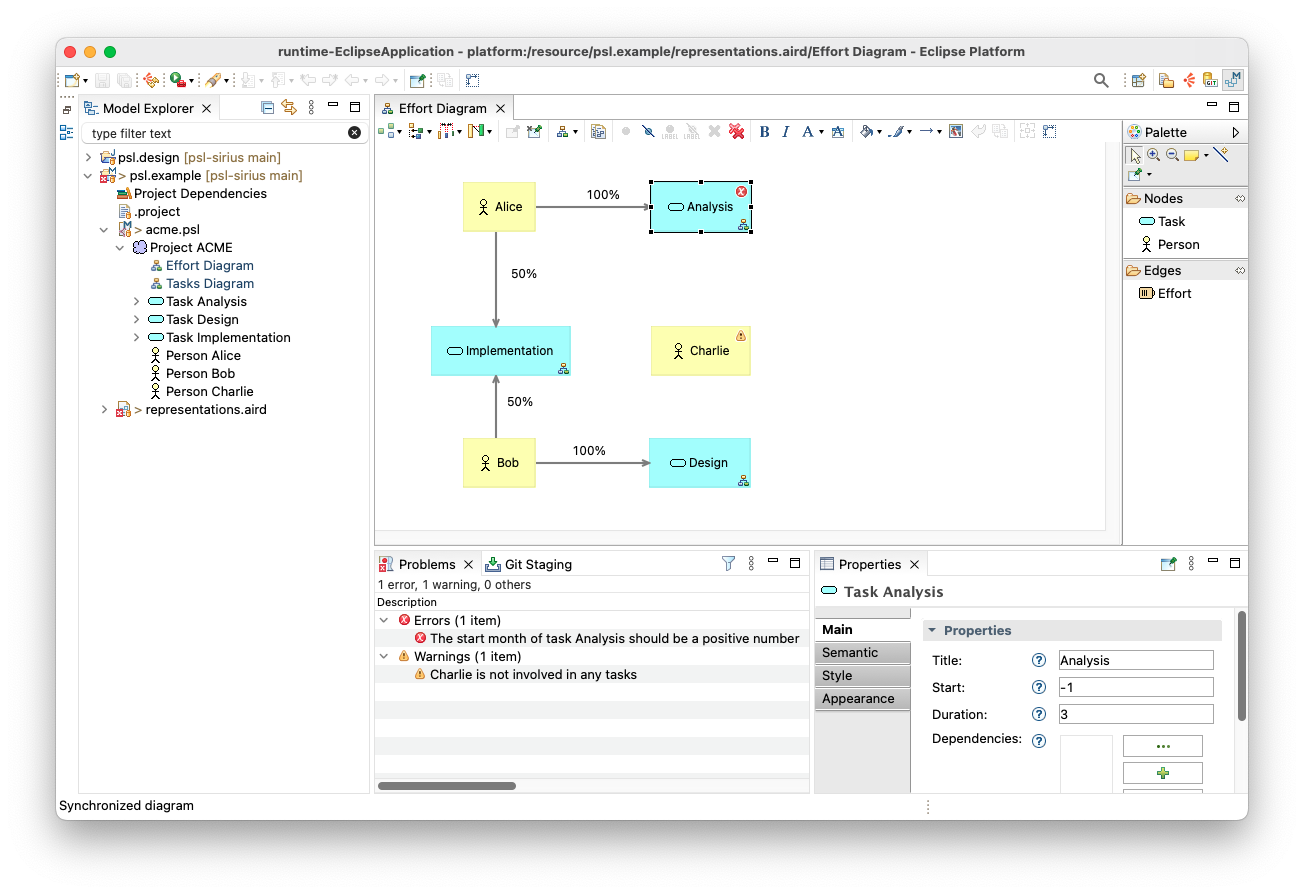1304x894 pixels.
Task: Toggle Link with Editor in Model Explorer
Action: [289, 108]
